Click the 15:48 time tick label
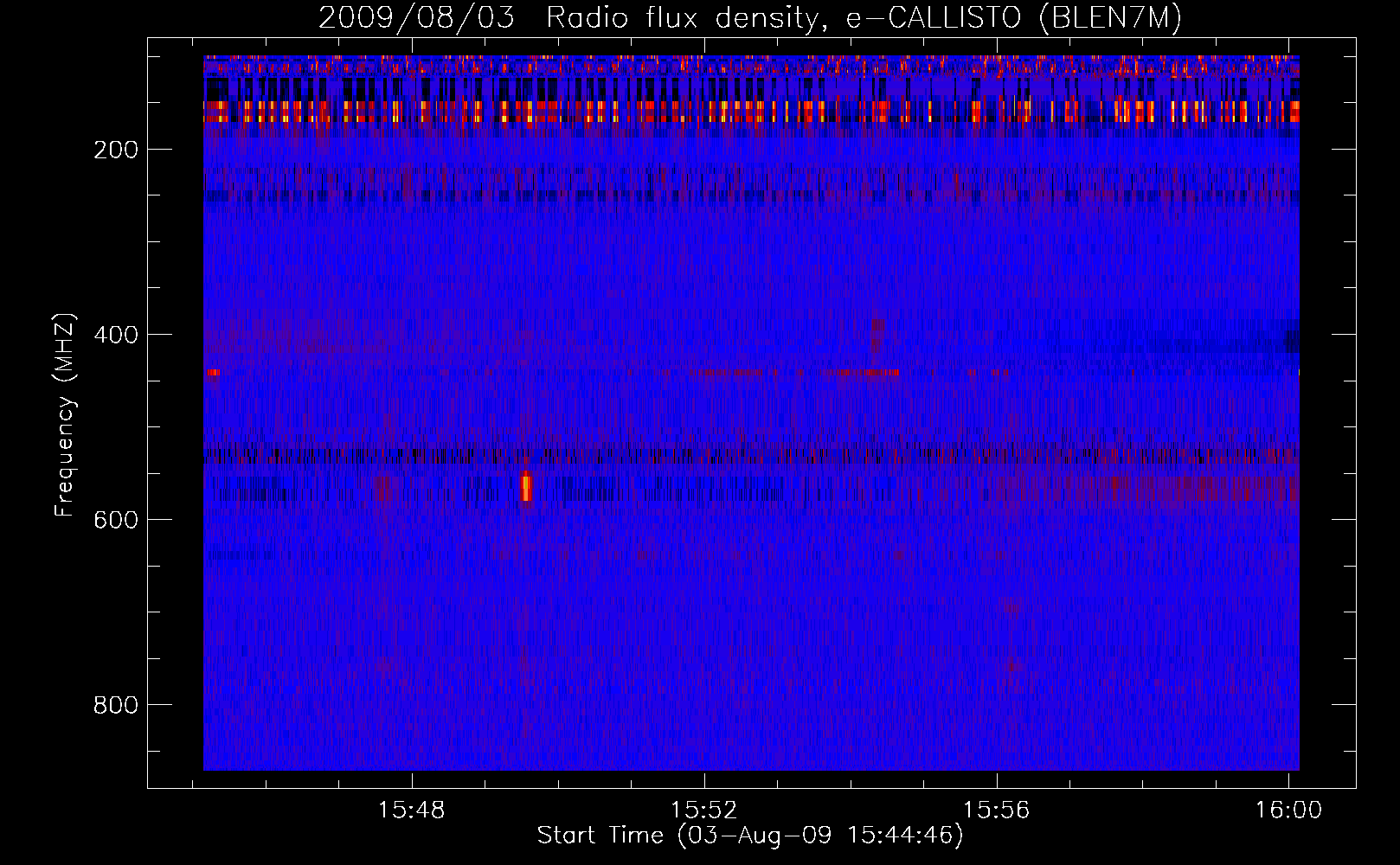Screen dimensions: 1400x865 [x=412, y=810]
